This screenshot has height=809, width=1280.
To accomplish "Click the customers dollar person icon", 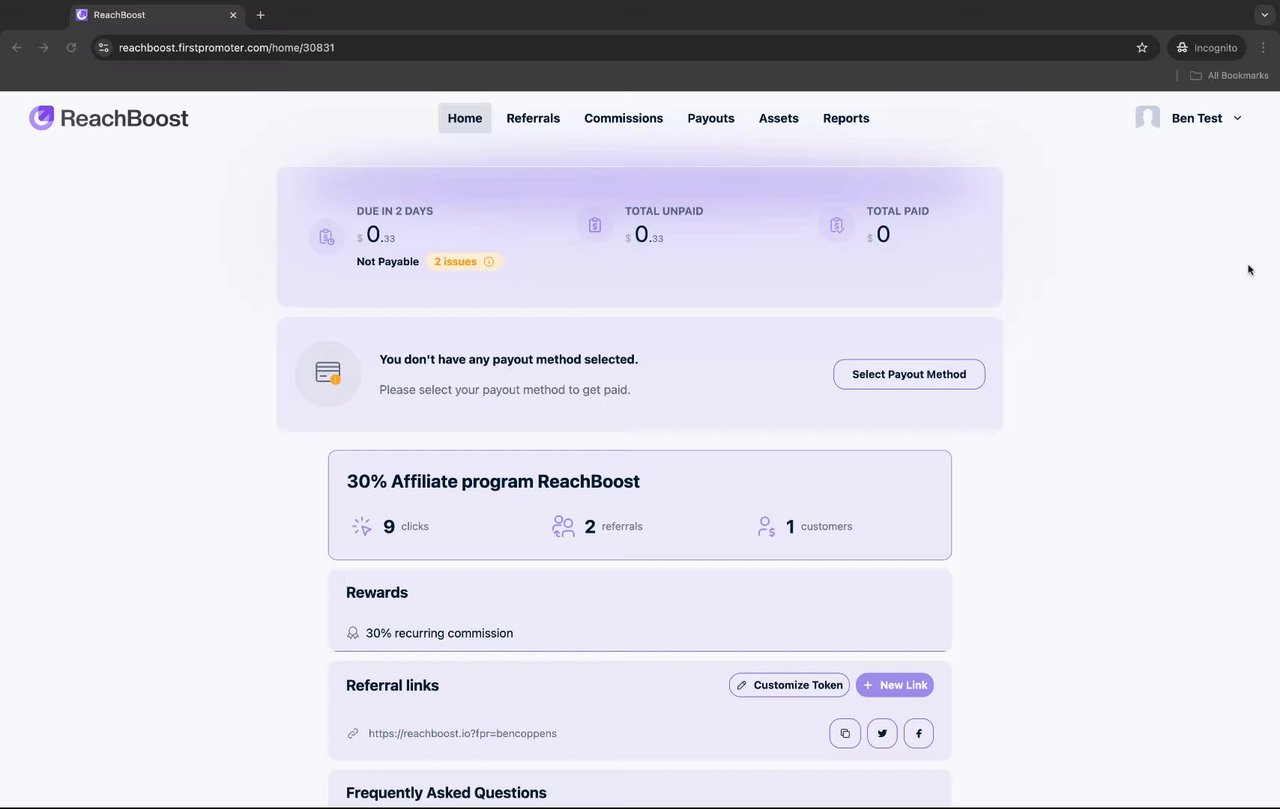I will (x=767, y=526).
